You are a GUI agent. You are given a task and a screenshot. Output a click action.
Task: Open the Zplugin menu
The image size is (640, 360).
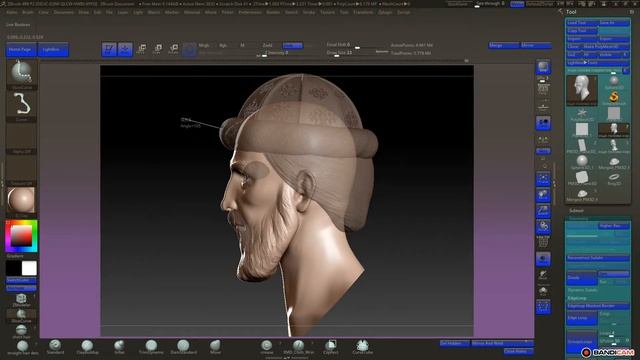(x=385, y=12)
